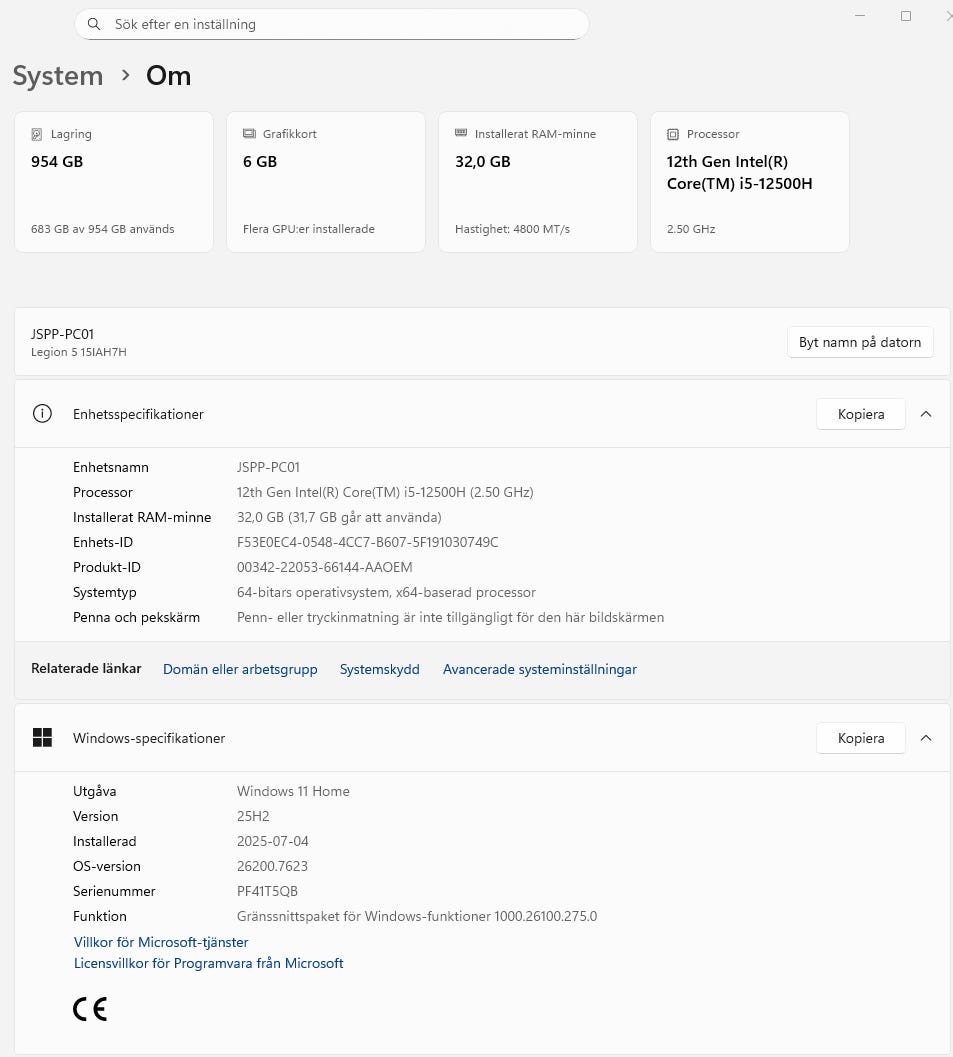Click the Processor chip icon
The image size is (953, 1057).
tap(673, 134)
